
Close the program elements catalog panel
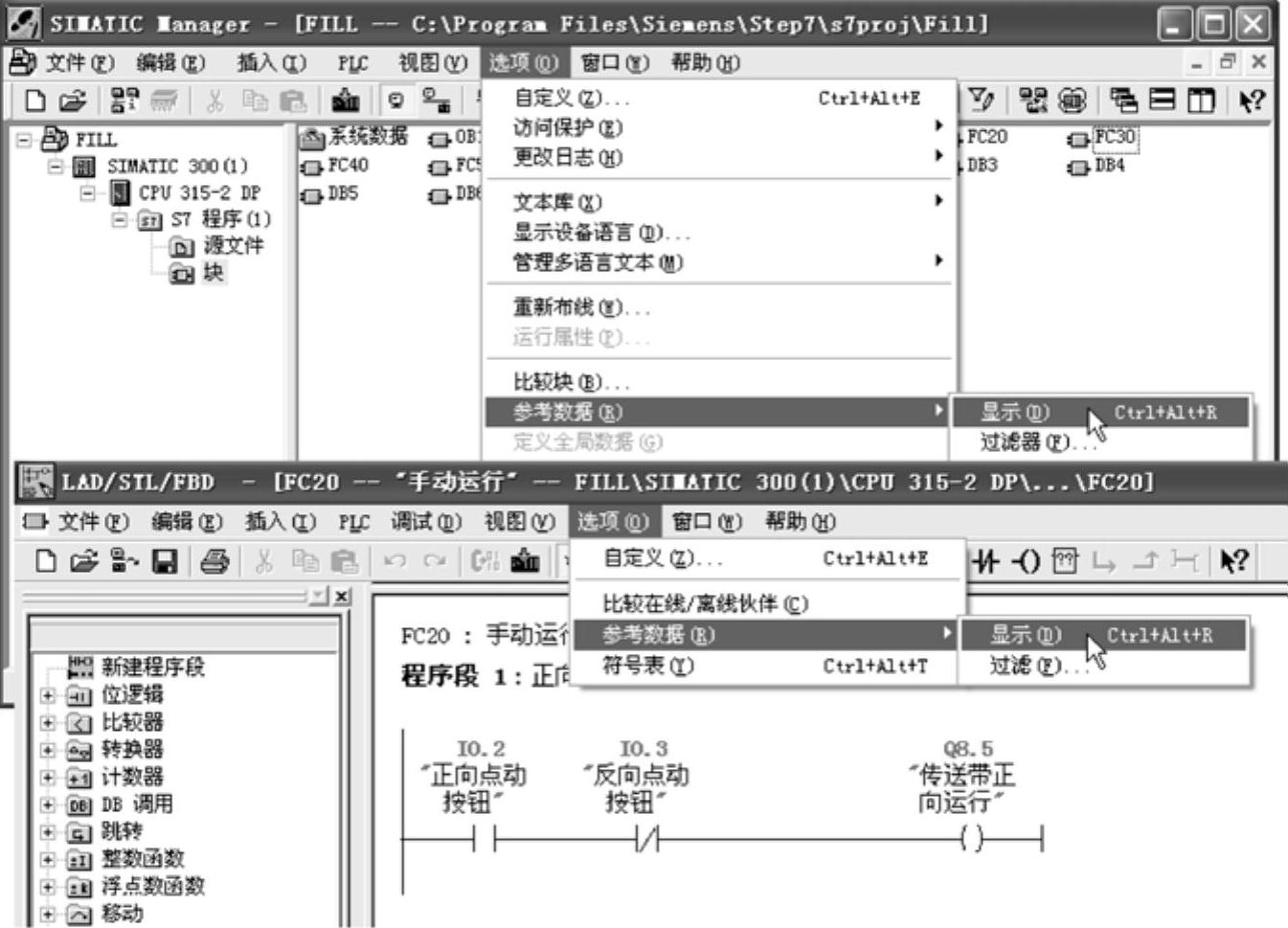tap(342, 596)
